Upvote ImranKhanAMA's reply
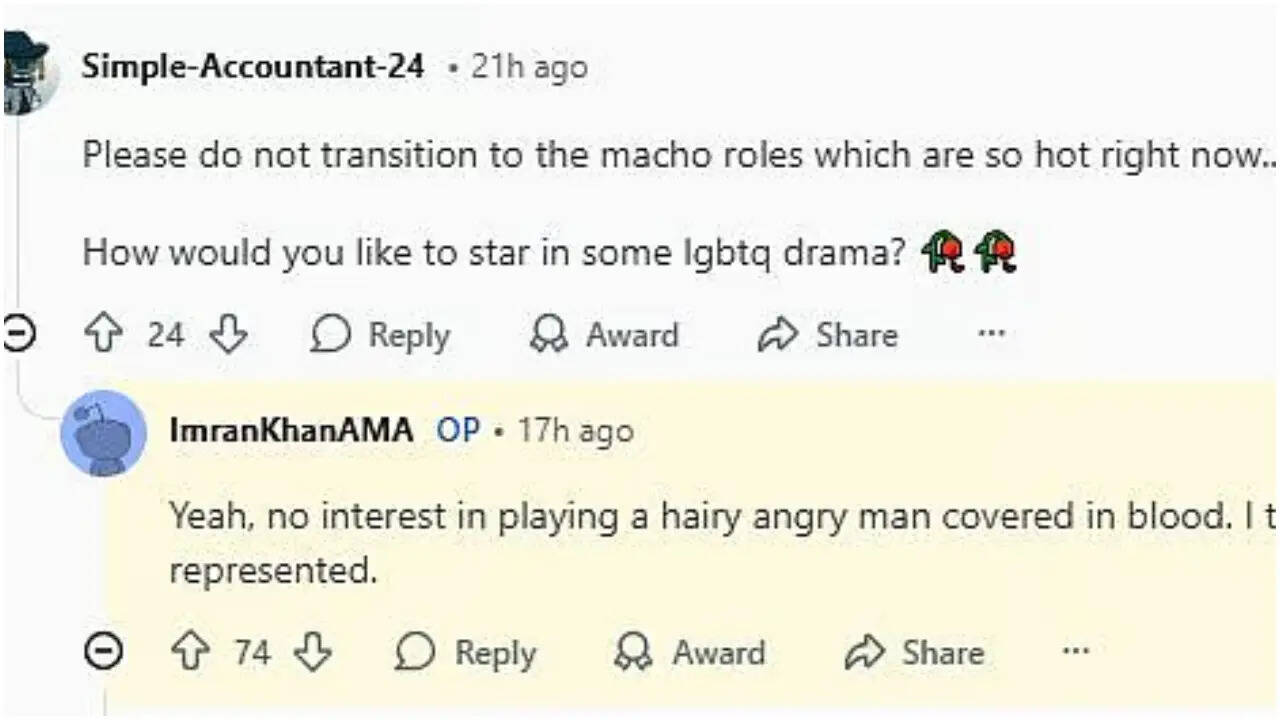 pyautogui.click(x=190, y=653)
